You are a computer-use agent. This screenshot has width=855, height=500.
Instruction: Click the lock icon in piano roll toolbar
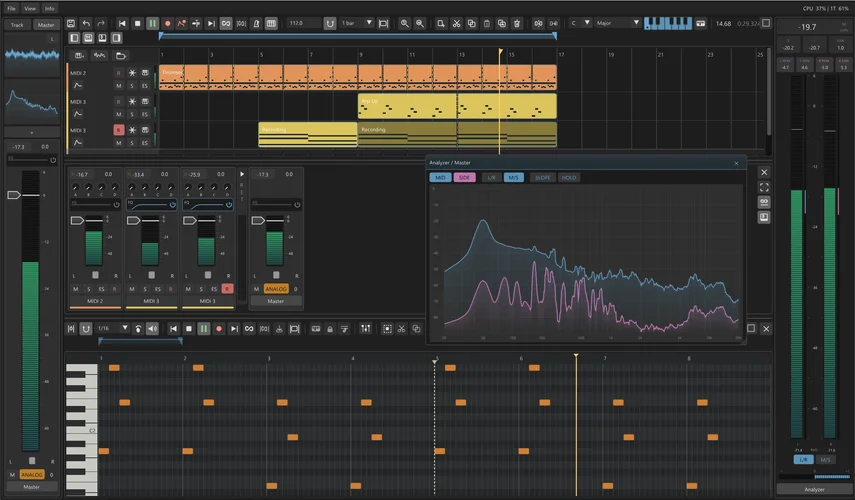(x=330, y=329)
